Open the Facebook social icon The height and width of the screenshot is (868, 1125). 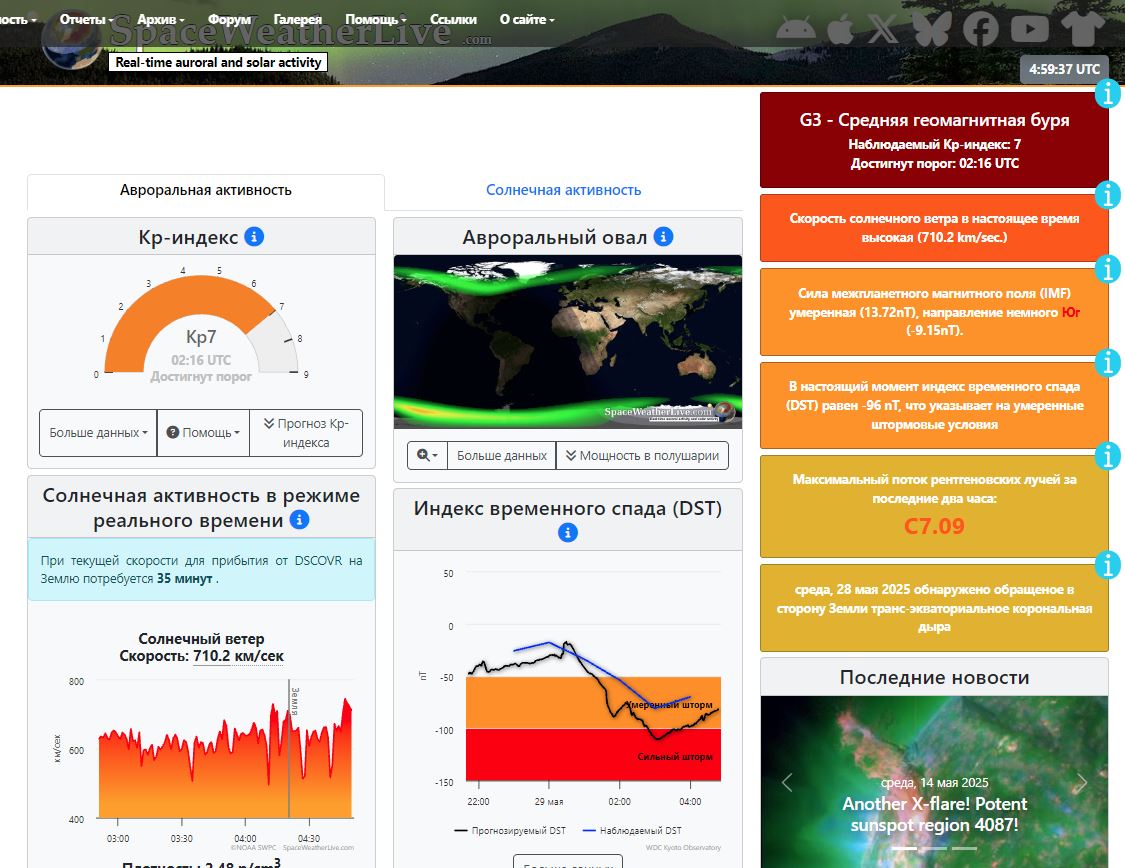981,29
